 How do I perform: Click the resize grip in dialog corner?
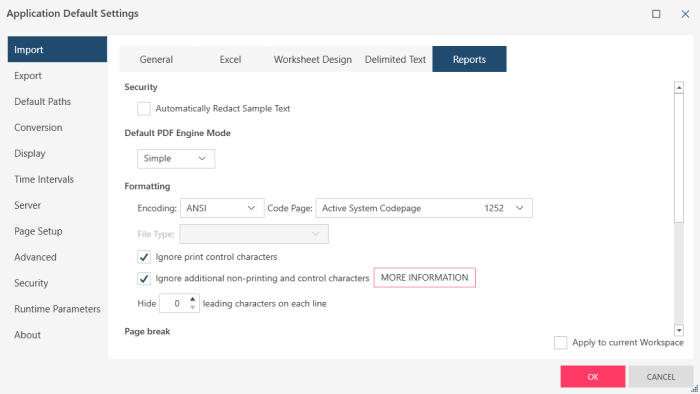point(695,389)
